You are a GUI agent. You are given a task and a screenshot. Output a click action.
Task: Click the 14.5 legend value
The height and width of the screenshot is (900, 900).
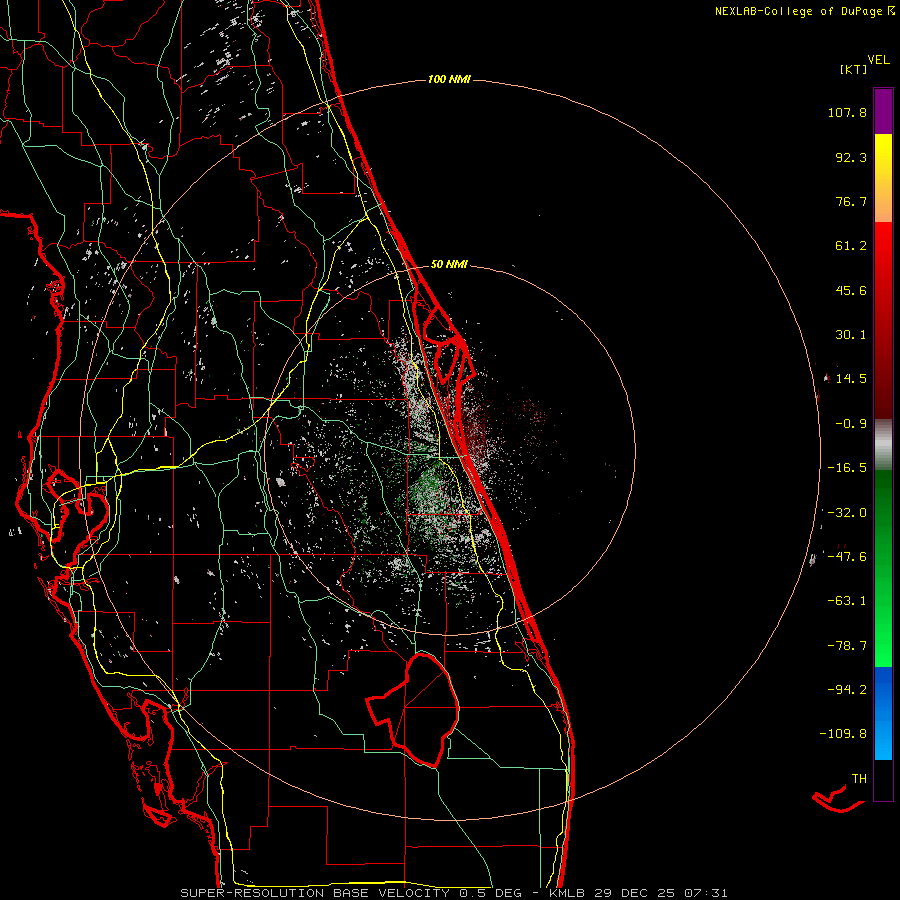pyautogui.click(x=851, y=379)
